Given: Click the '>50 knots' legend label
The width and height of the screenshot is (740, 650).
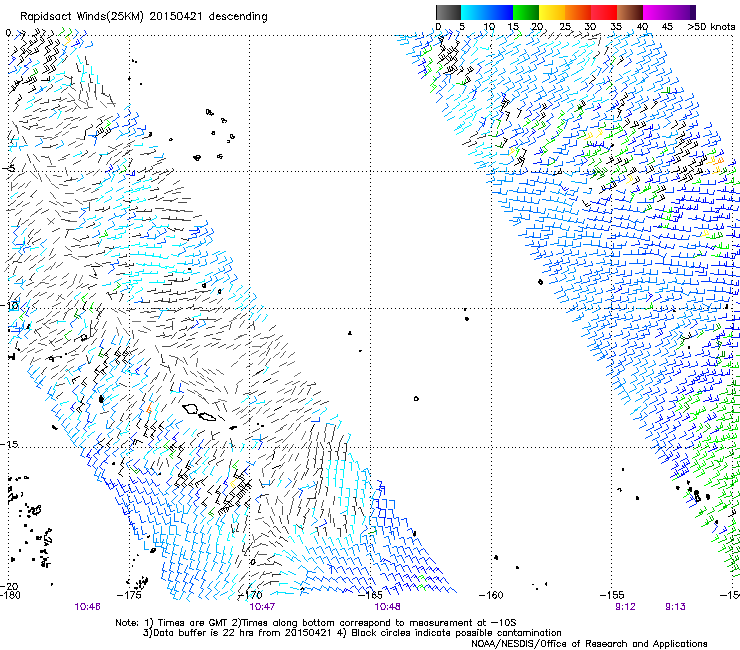Looking at the screenshot, I should (711, 27).
